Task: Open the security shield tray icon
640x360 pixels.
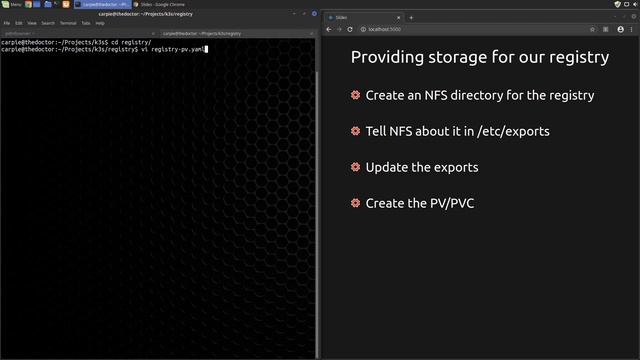Action: click(618, 4)
